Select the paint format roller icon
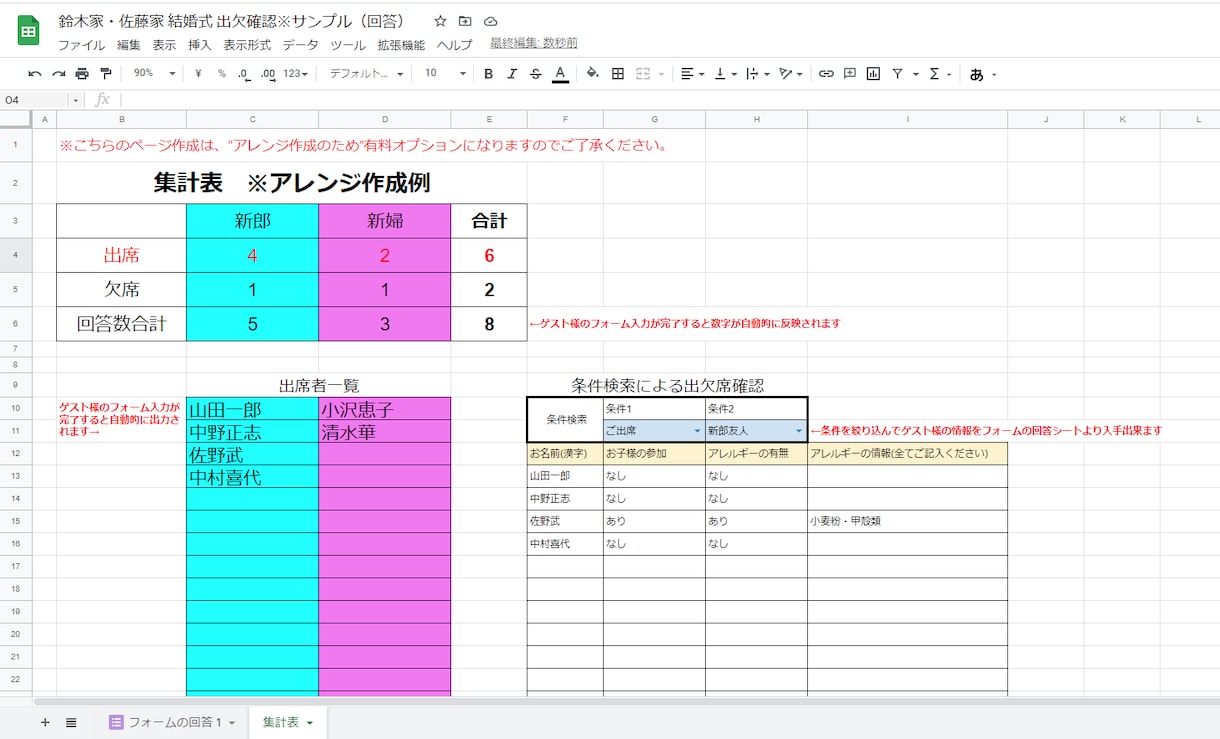 pyautogui.click(x=105, y=74)
